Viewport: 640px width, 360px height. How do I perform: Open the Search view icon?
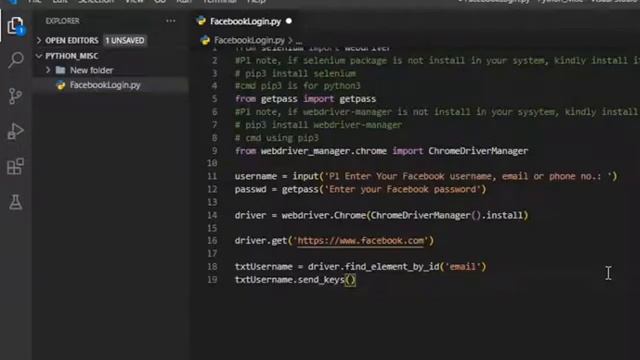[x=16, y=60]
